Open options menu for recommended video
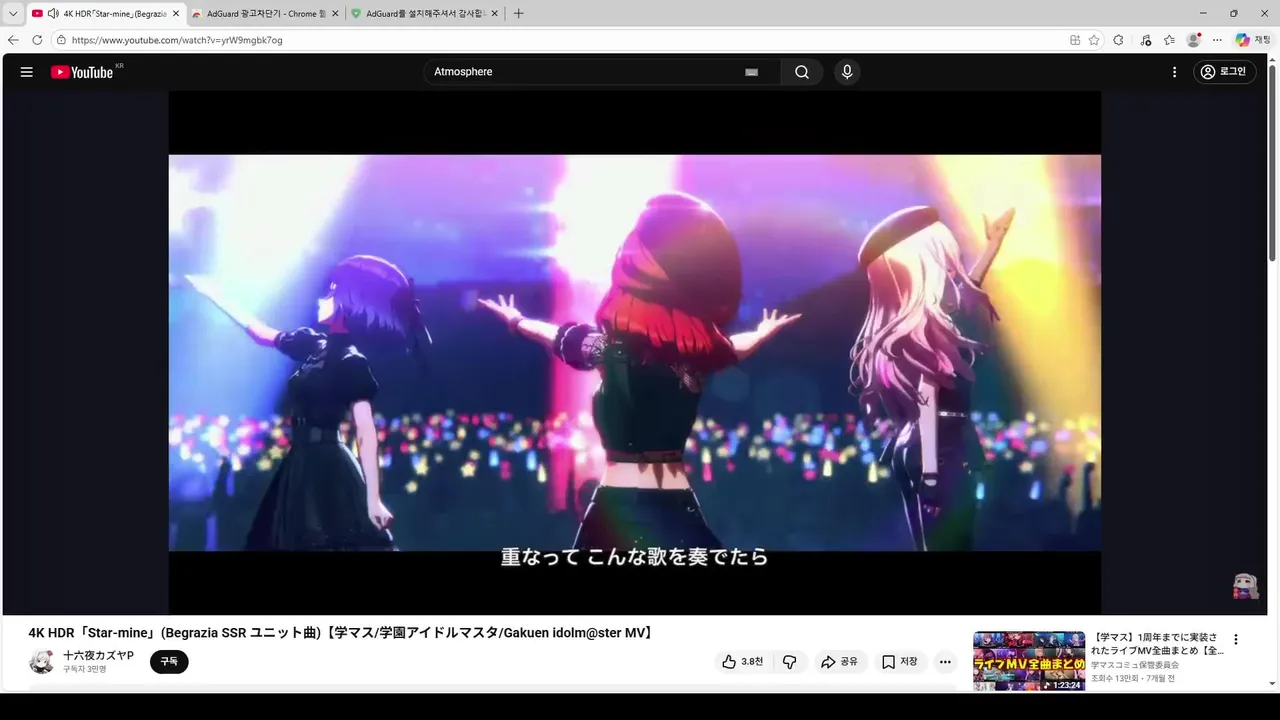This screenshot has width=1280, height=720. 1235,640
